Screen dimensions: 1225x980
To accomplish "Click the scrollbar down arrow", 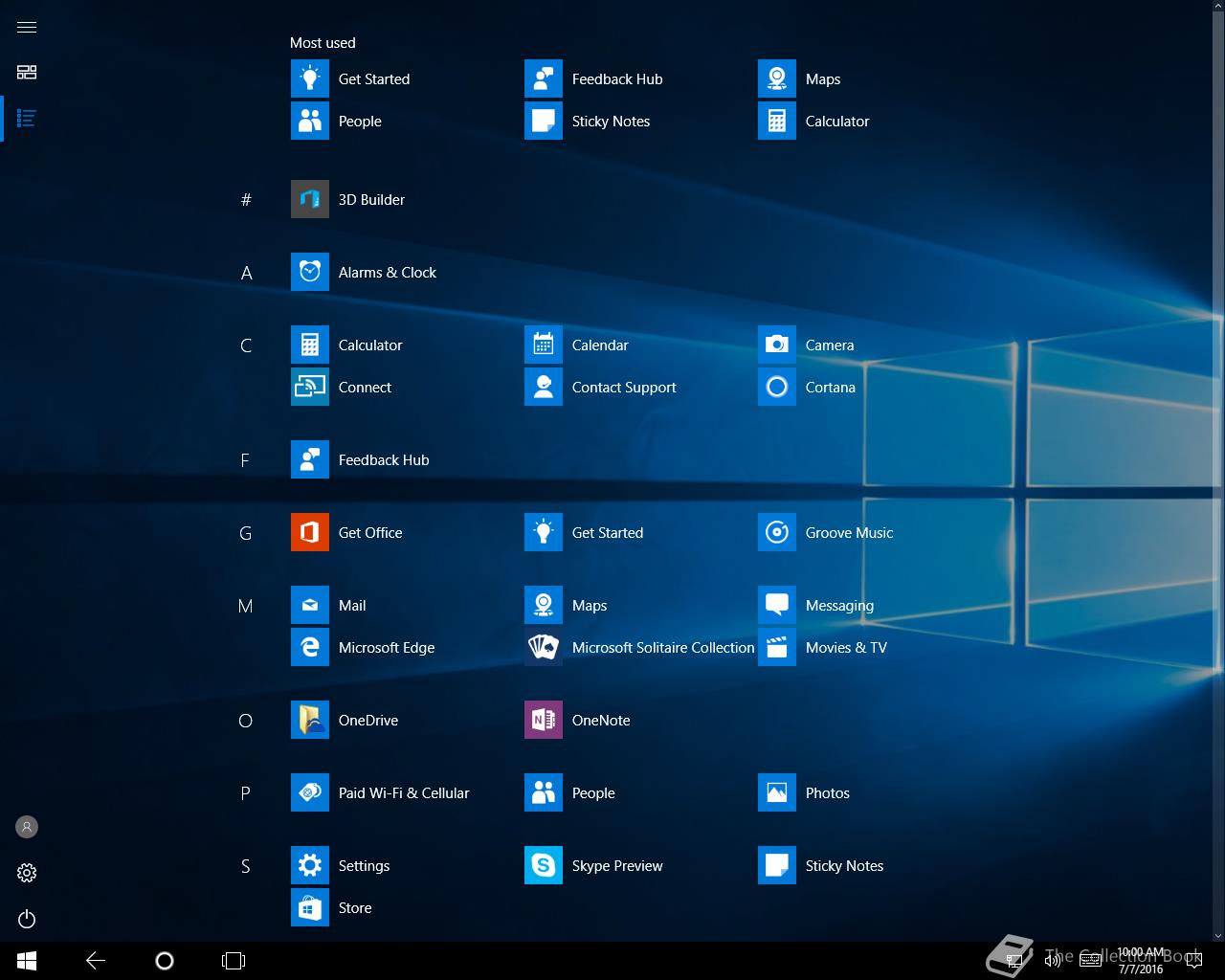I will tap(1218, 935).
